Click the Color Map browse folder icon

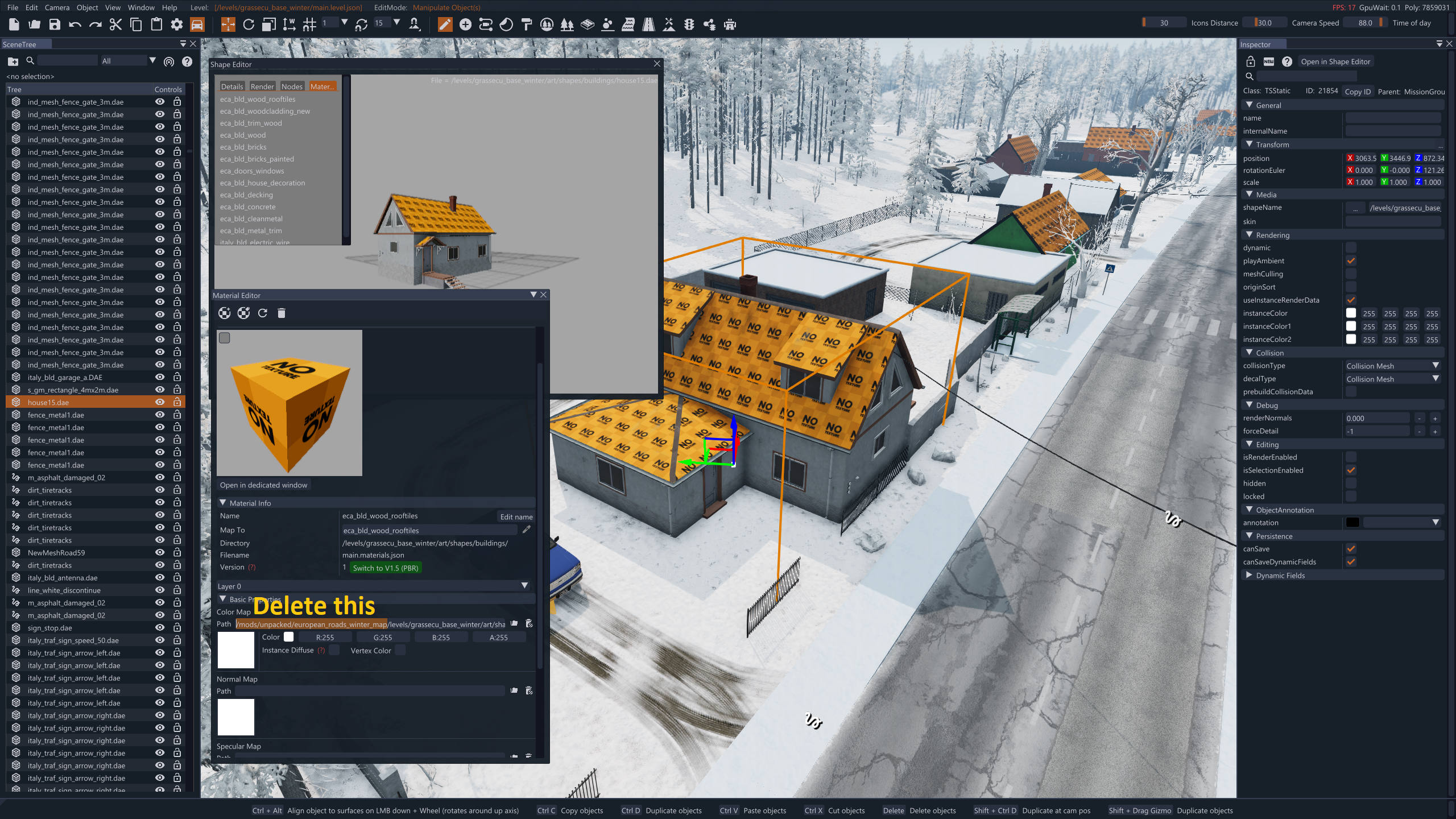tap(514, 624)
